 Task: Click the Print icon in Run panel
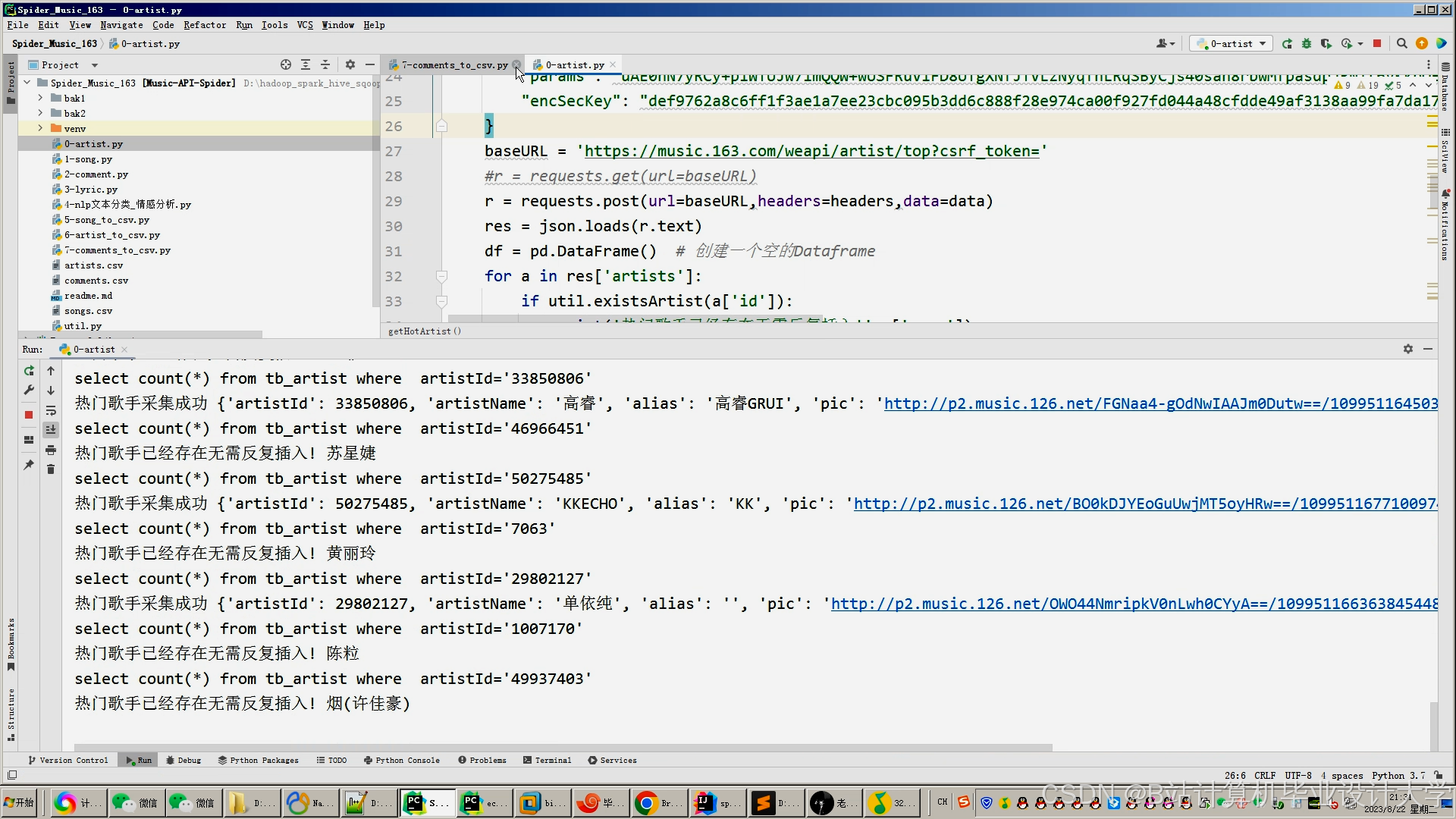(x=51, y=450)
